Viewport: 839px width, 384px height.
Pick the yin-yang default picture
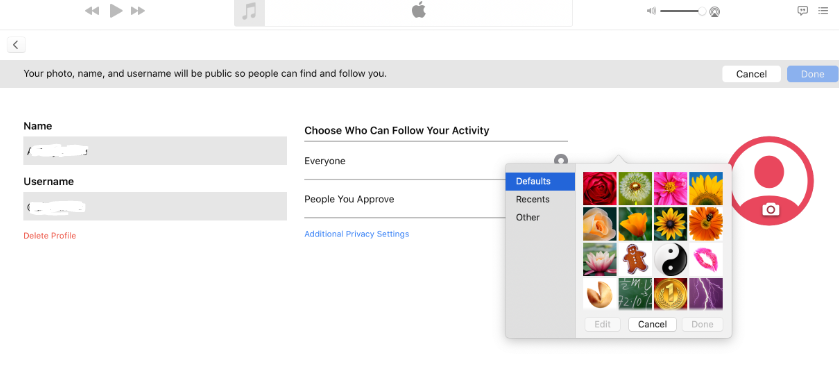[x=670, y=259]
